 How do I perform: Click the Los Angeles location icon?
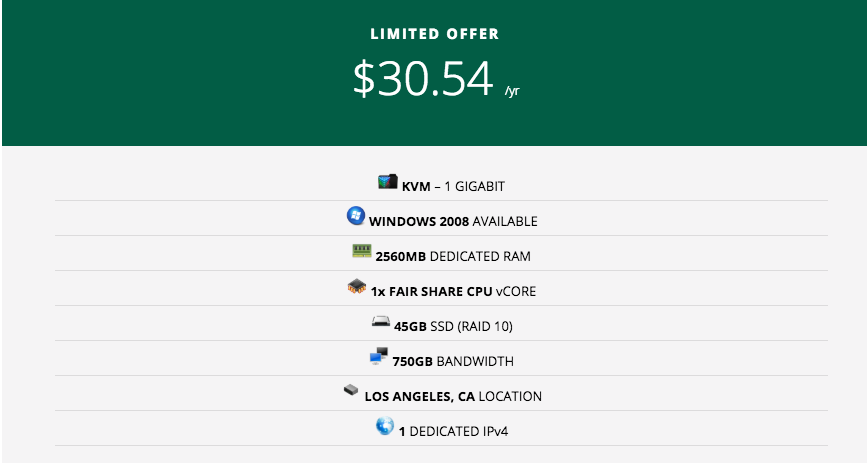point(351,392)
